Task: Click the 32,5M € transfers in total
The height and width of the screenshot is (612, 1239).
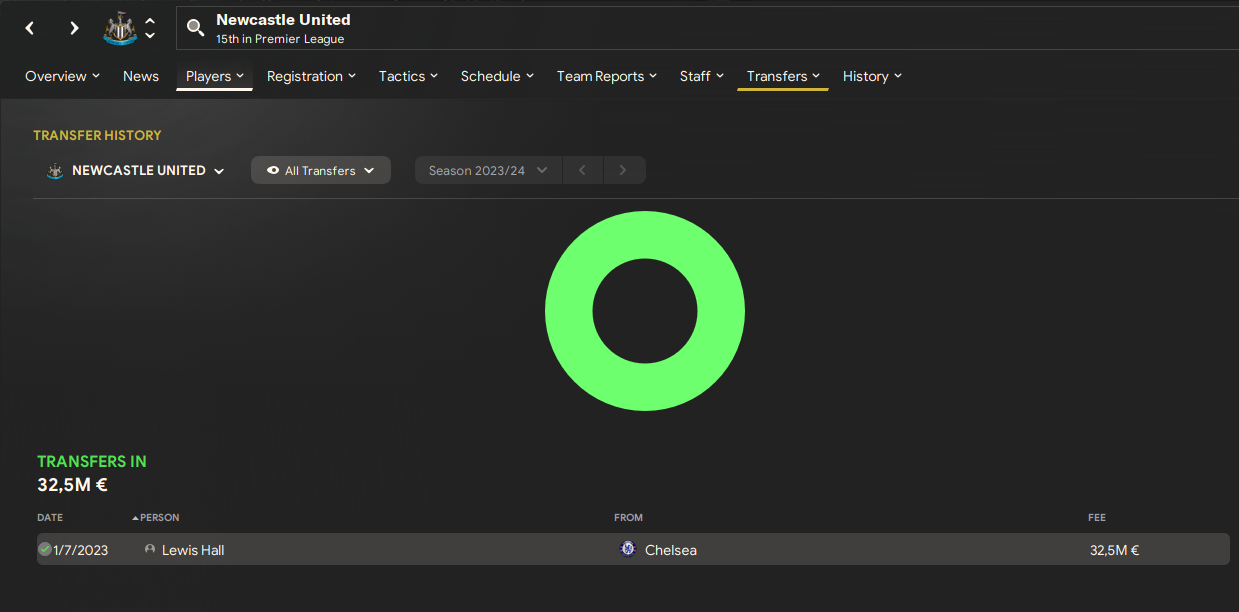Action: pyautogui.click(x=72, y=486)
